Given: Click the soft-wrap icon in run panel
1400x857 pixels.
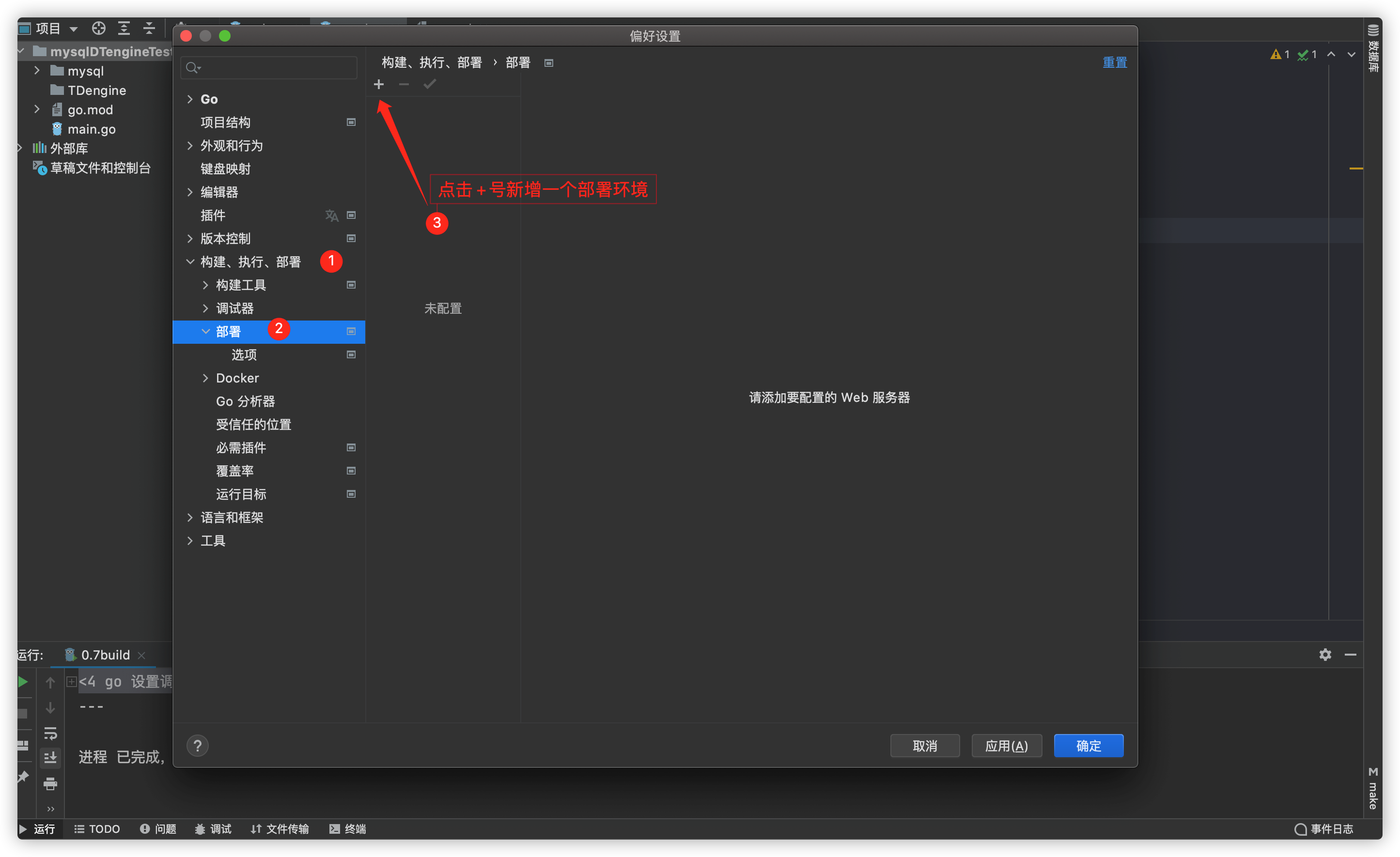Looking at the screenshot, I should point(50,733).
